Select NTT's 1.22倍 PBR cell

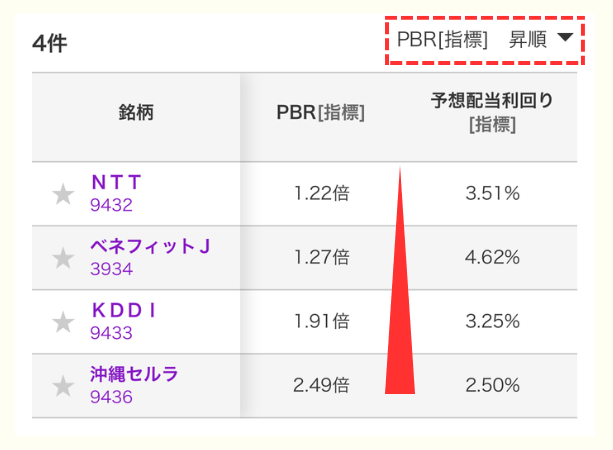pyautogui.click(x=321, y=194)
